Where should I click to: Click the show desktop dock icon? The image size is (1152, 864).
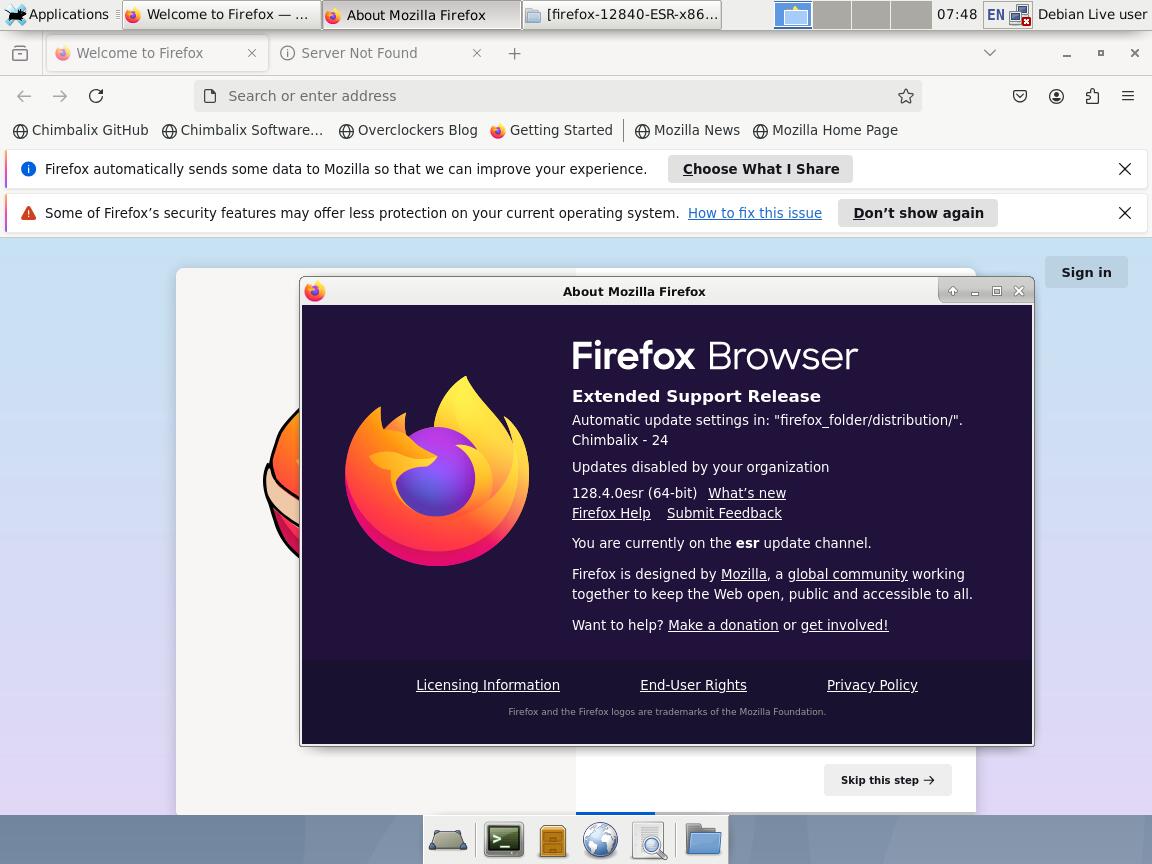coord(448,839)
